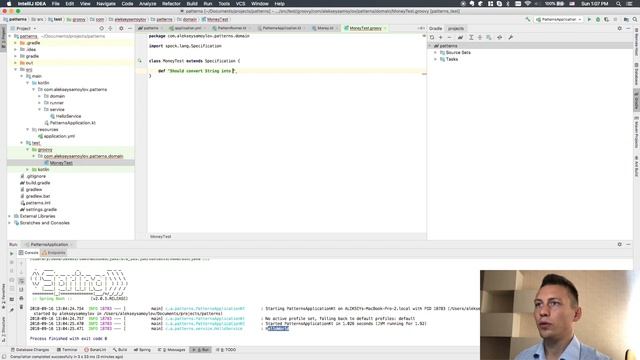This screenshot has height=360, width=640.
Task: Select HelloService in project tree
Action: [68, 116]
